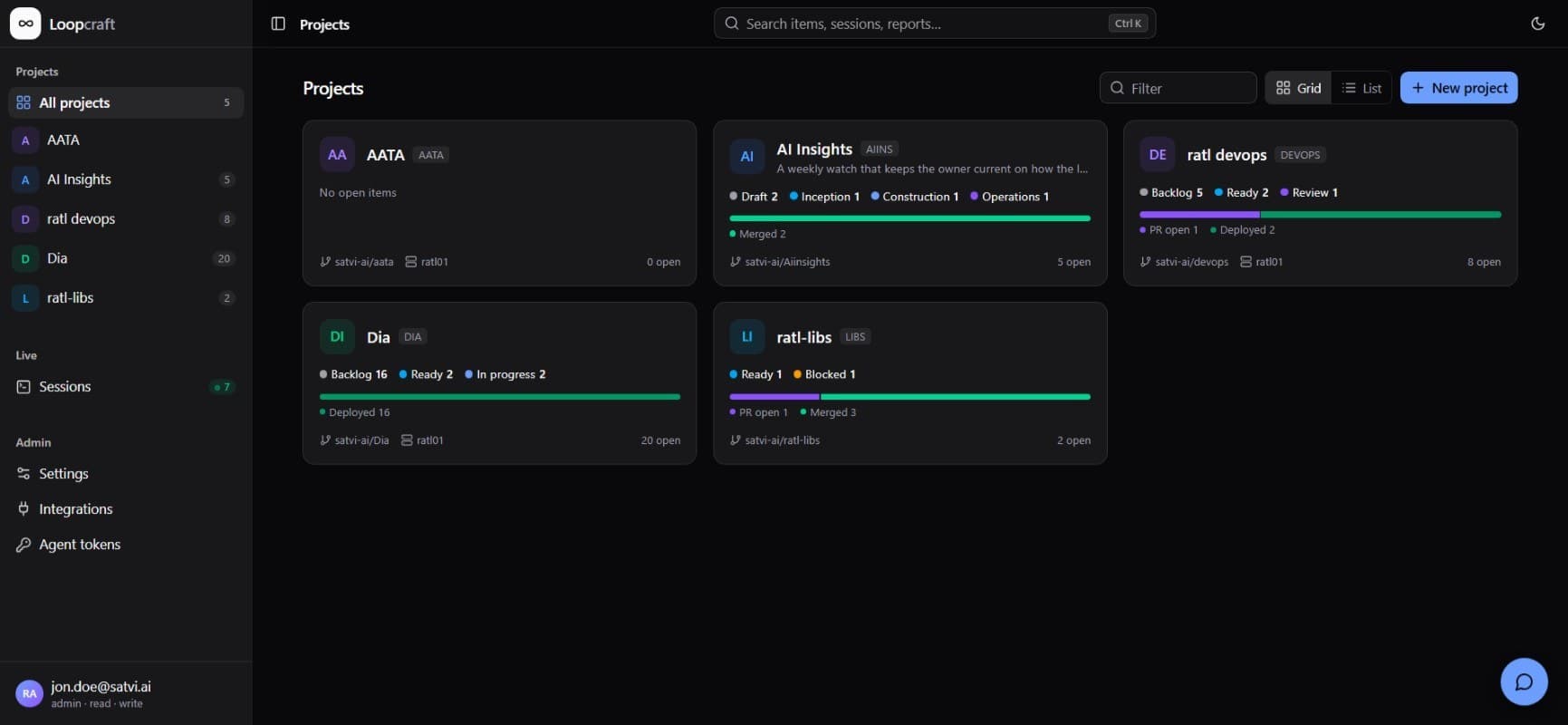
Task: Open Integrations in the Admin section
Action: click(126, 509)
